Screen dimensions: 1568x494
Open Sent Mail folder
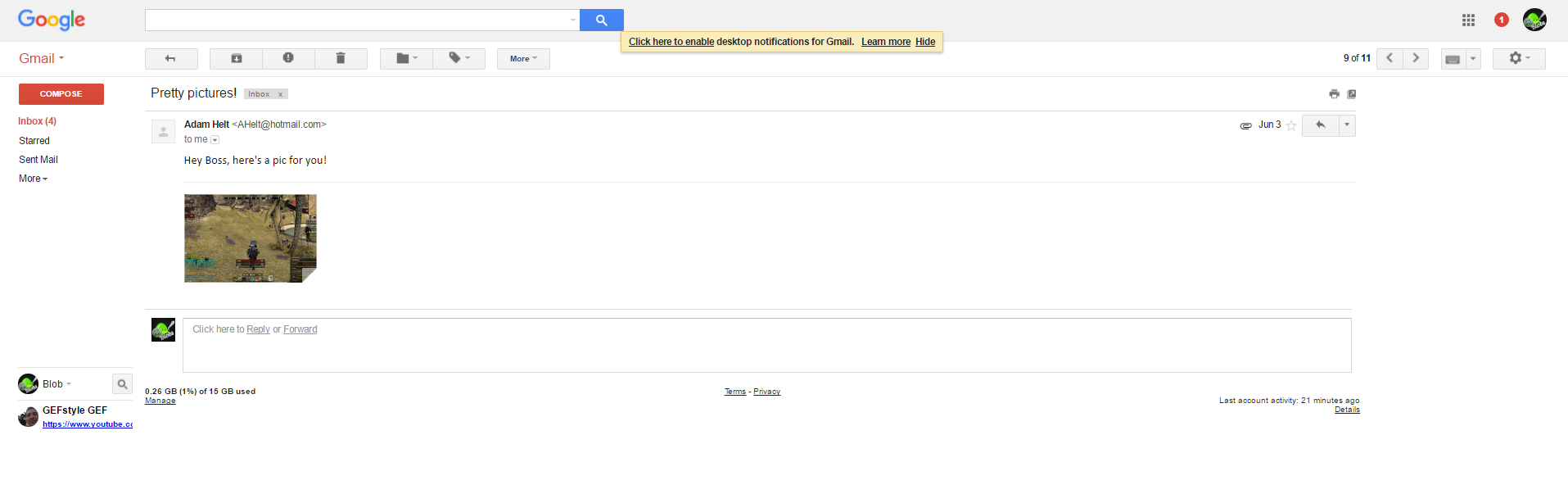(38, 160)
